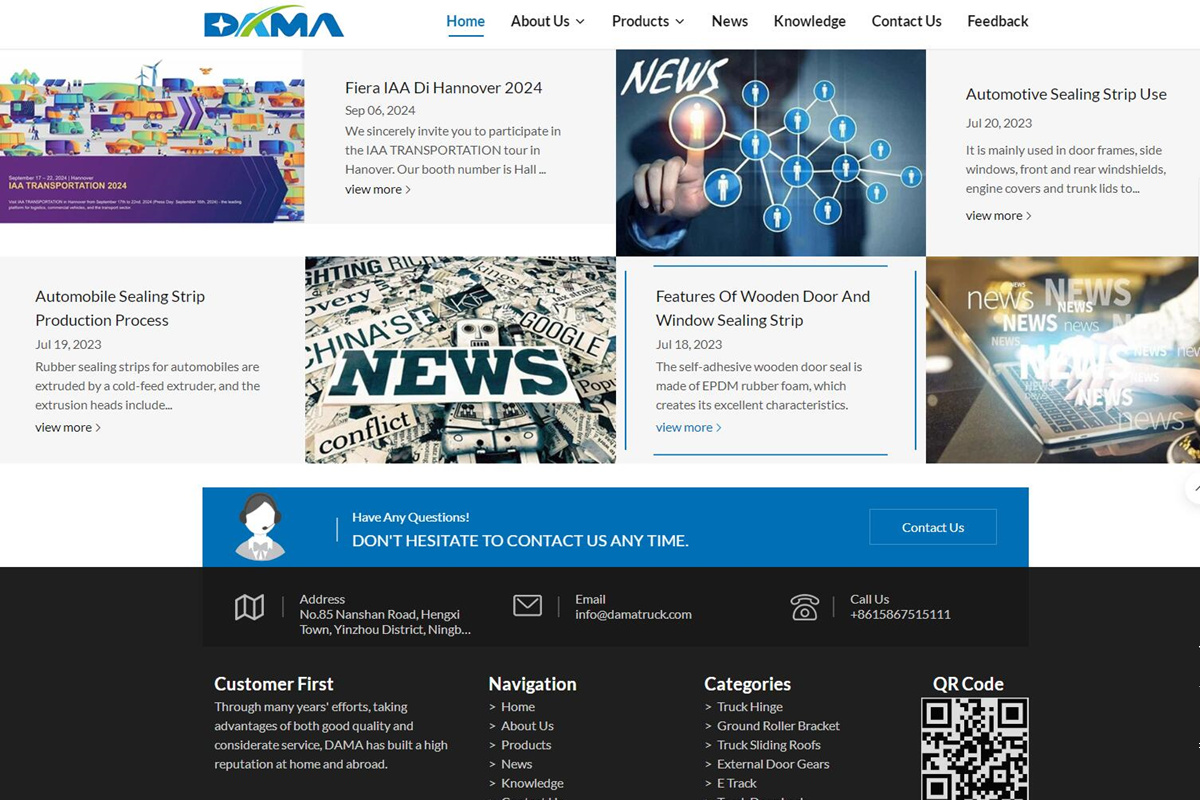Click the NEWS network touch image
The image size is (1200, 800).
[x=771, y=153]
